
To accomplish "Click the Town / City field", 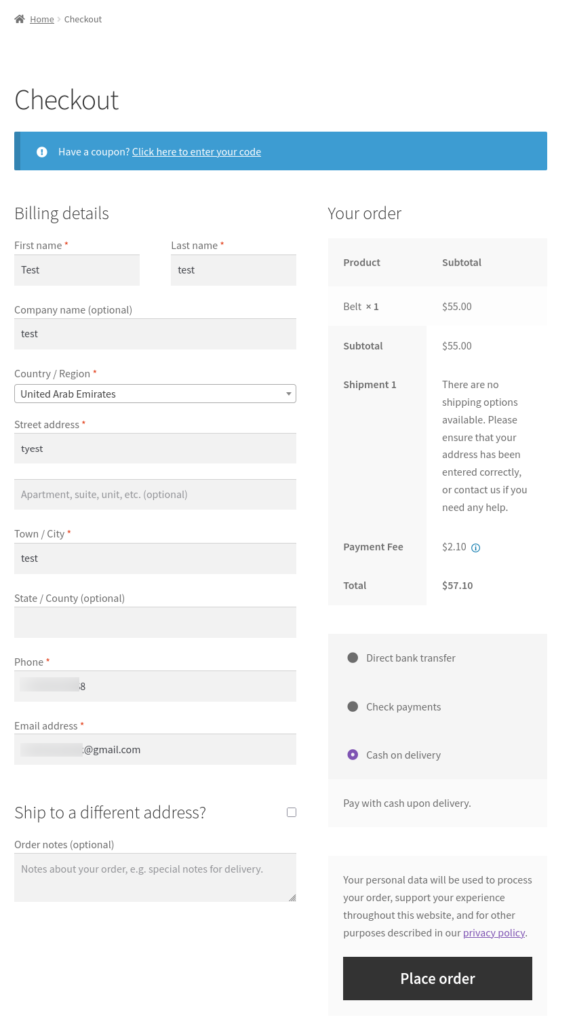I will pyautogui.click(x=155, y=558).
